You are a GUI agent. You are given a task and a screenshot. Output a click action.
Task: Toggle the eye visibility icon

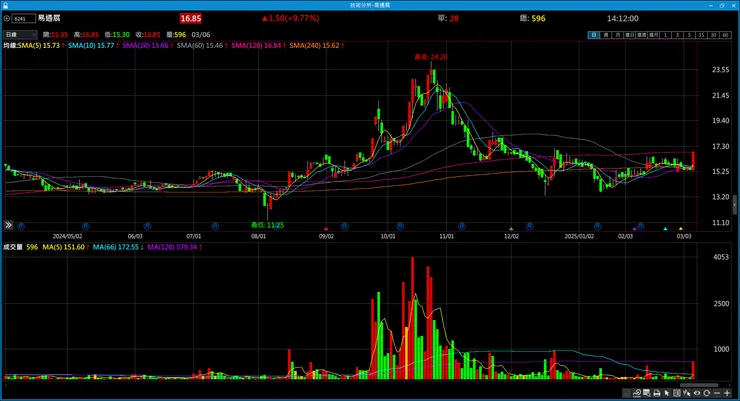(x=697, y=393)
